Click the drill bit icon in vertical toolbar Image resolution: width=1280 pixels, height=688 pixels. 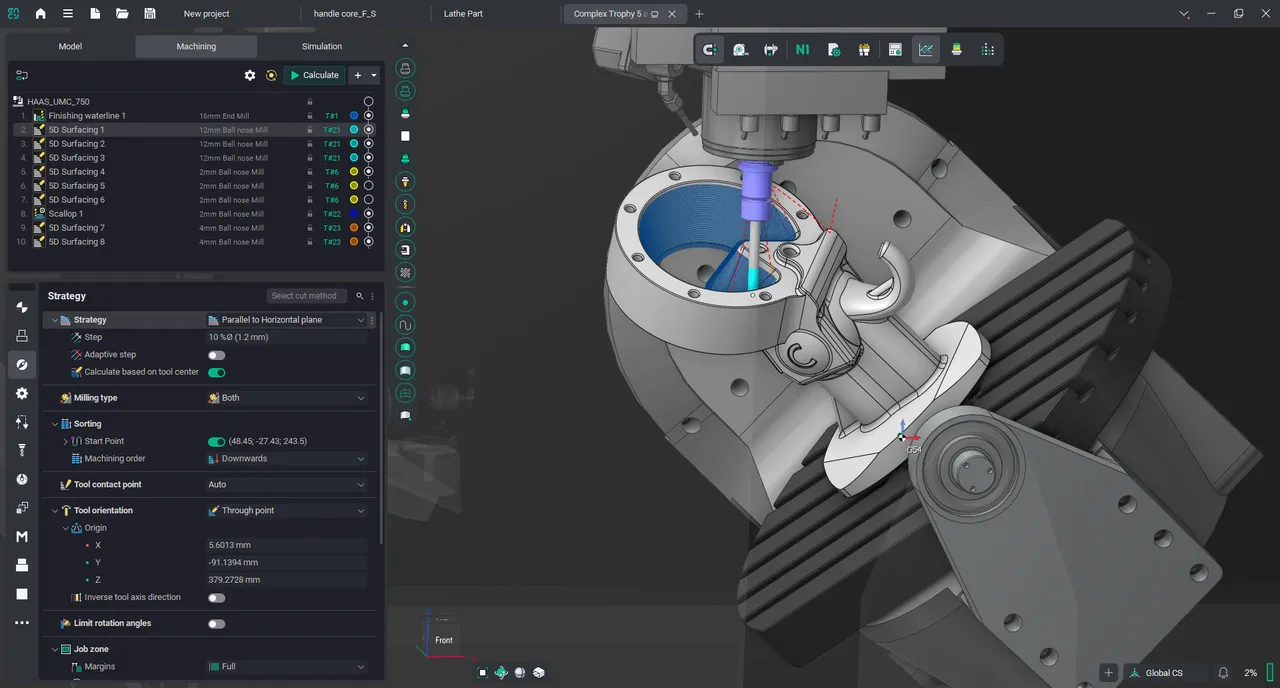405,203
